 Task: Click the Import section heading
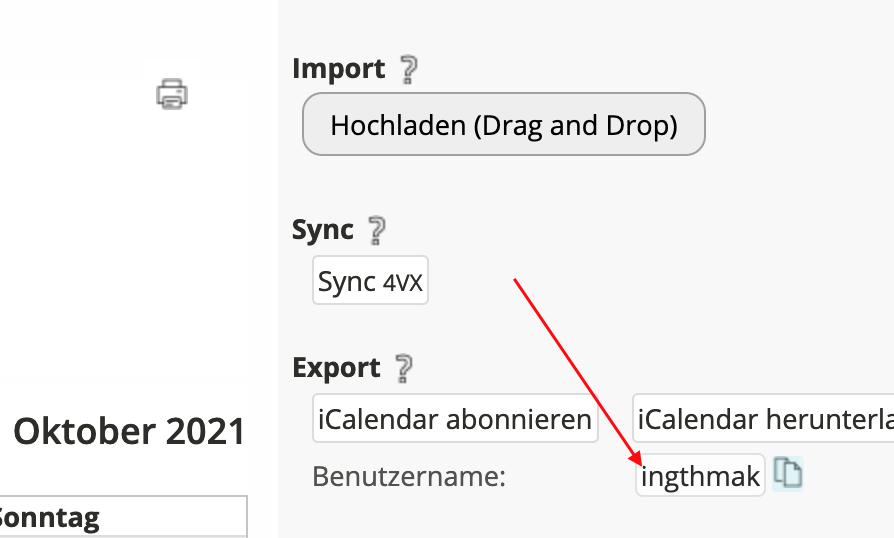click(338, 69)
